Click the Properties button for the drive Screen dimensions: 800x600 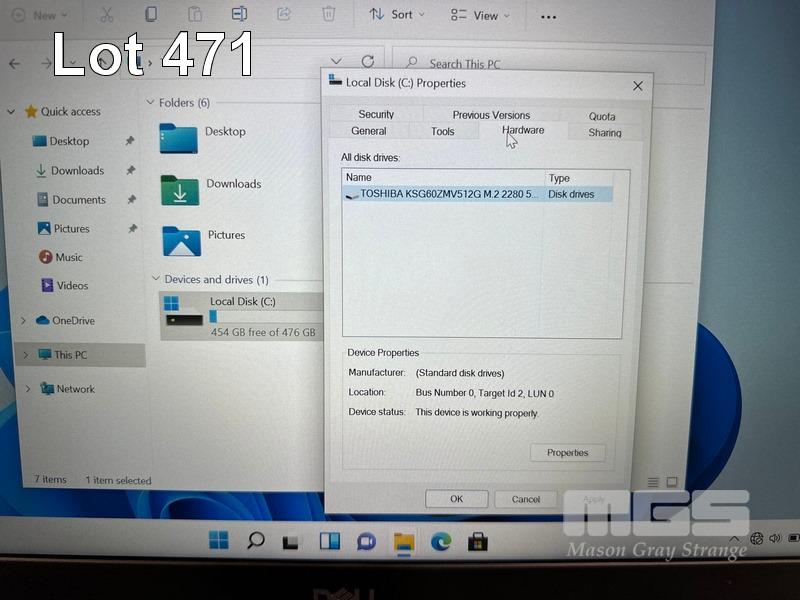567,453
